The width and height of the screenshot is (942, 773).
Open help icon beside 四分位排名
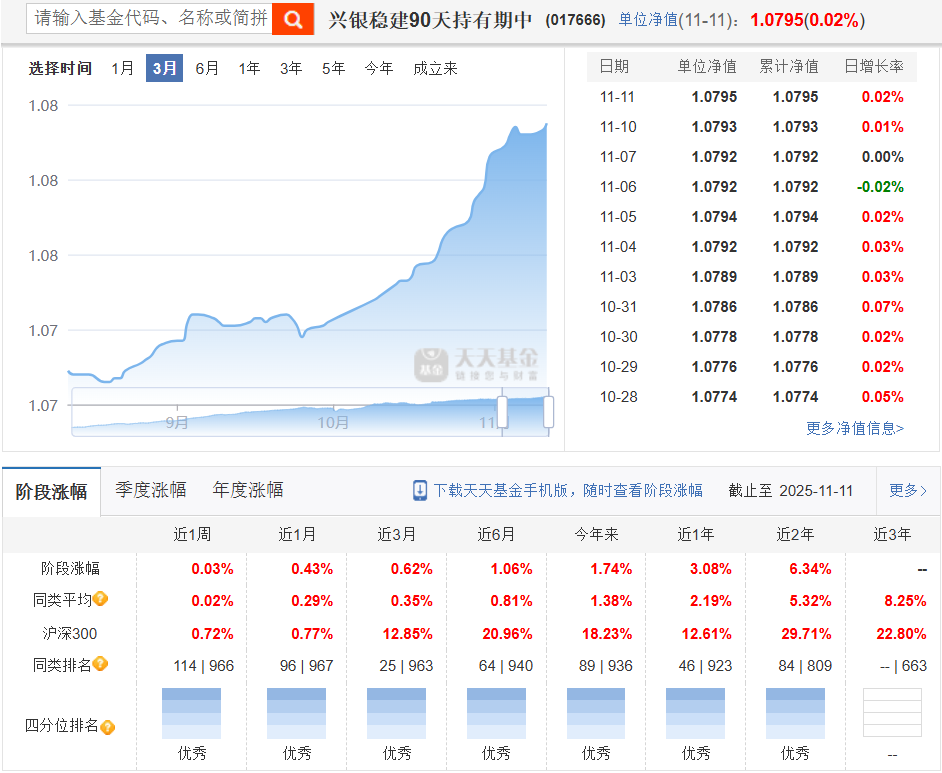point(108,727)
